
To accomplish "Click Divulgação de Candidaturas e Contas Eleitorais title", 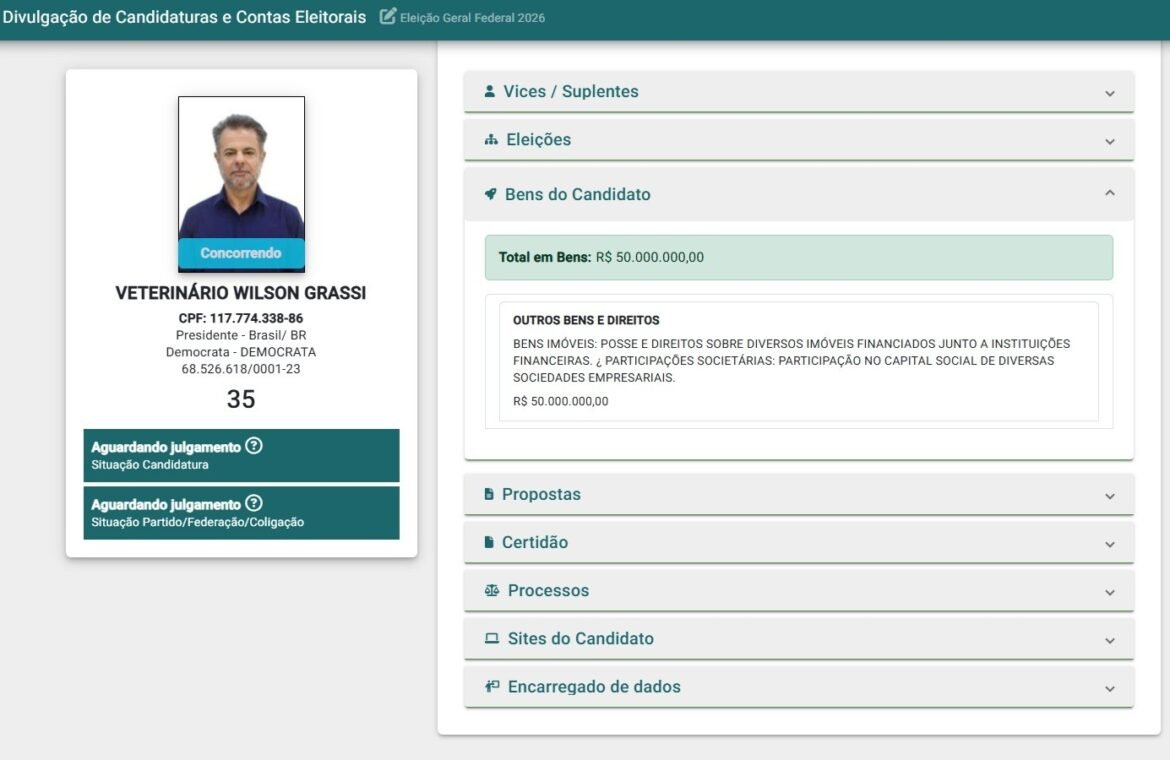I will 184,16.
